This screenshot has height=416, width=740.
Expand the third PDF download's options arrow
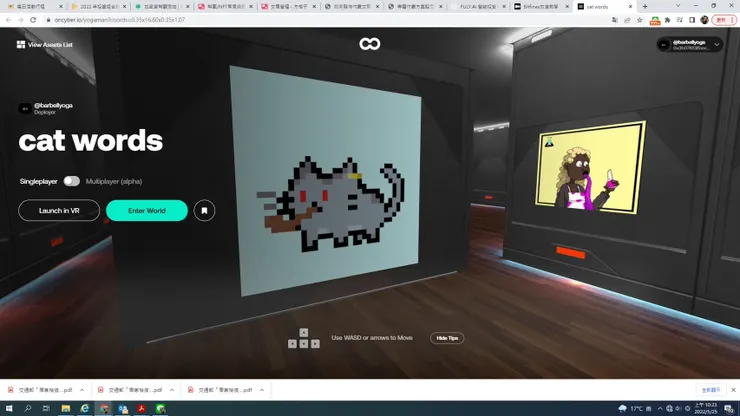click(262, 390)
